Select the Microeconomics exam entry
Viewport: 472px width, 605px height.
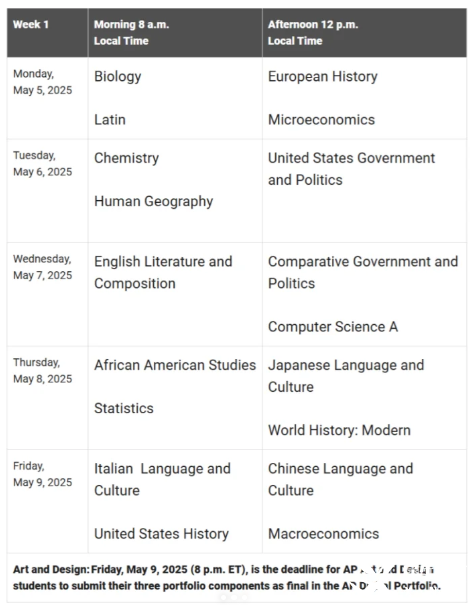pos(321,120)
